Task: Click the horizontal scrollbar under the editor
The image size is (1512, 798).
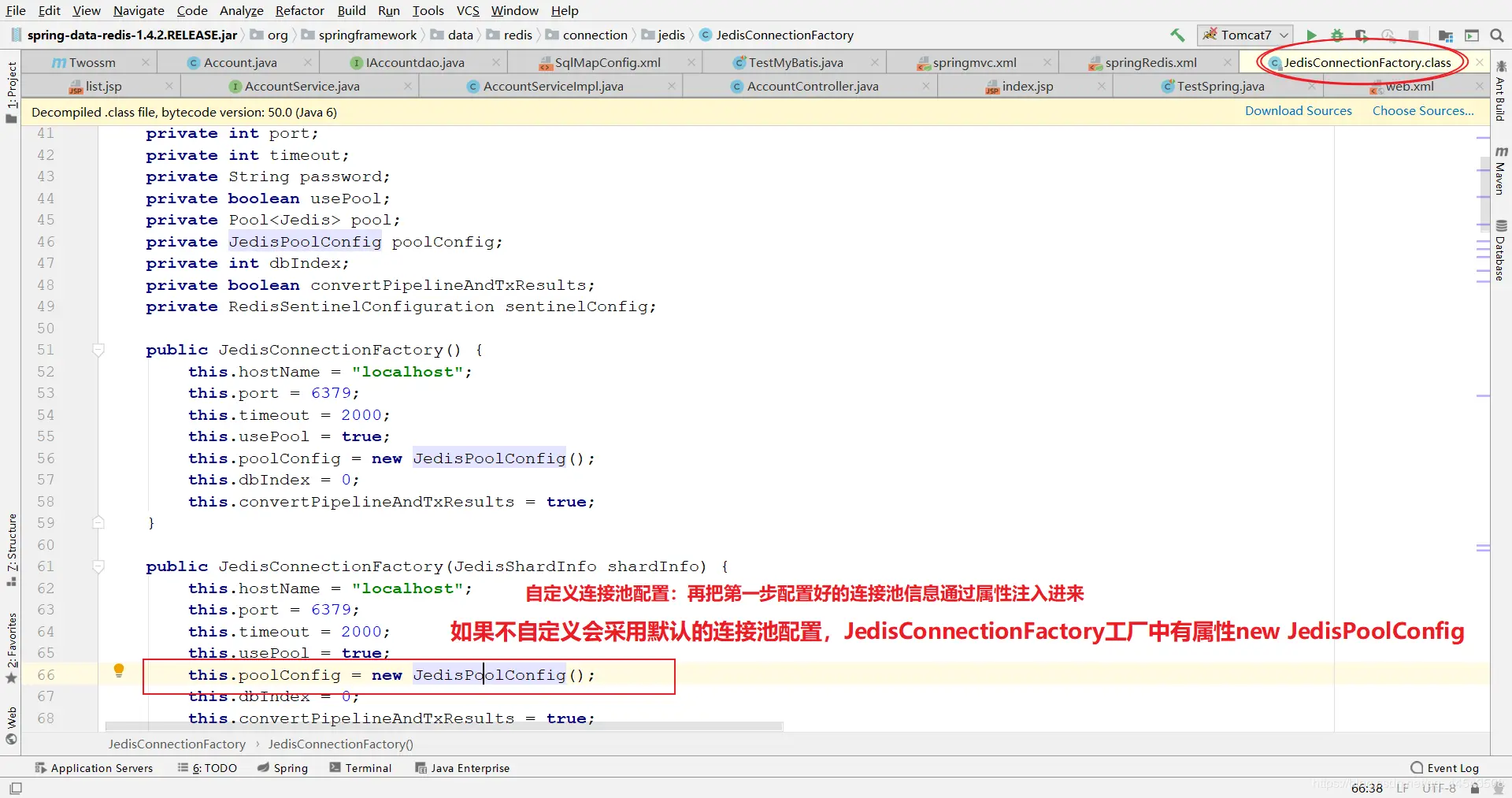Action: (444, 726)
